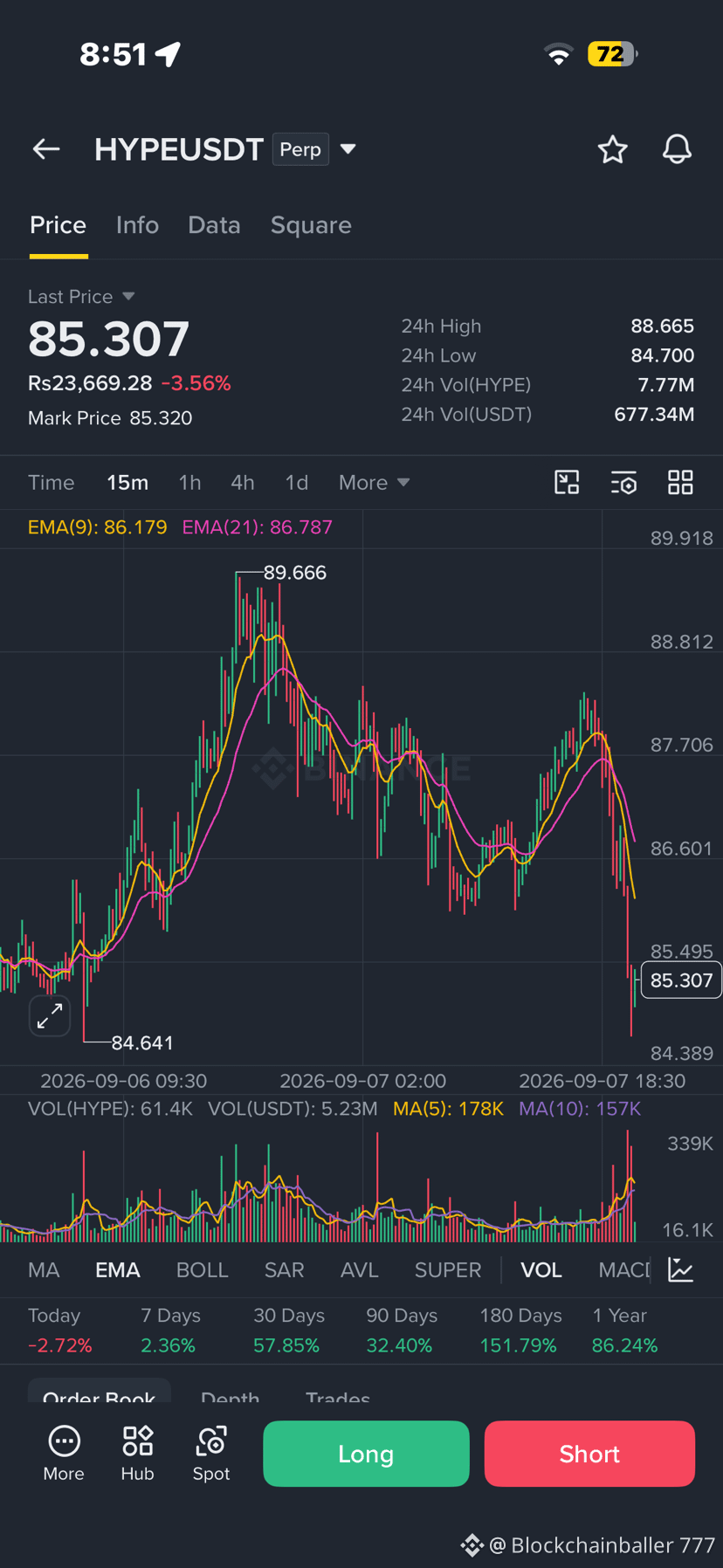Expand chart to fullscreen
This screenshot has height=1568, width=723.
click(x=50, y=1015)
